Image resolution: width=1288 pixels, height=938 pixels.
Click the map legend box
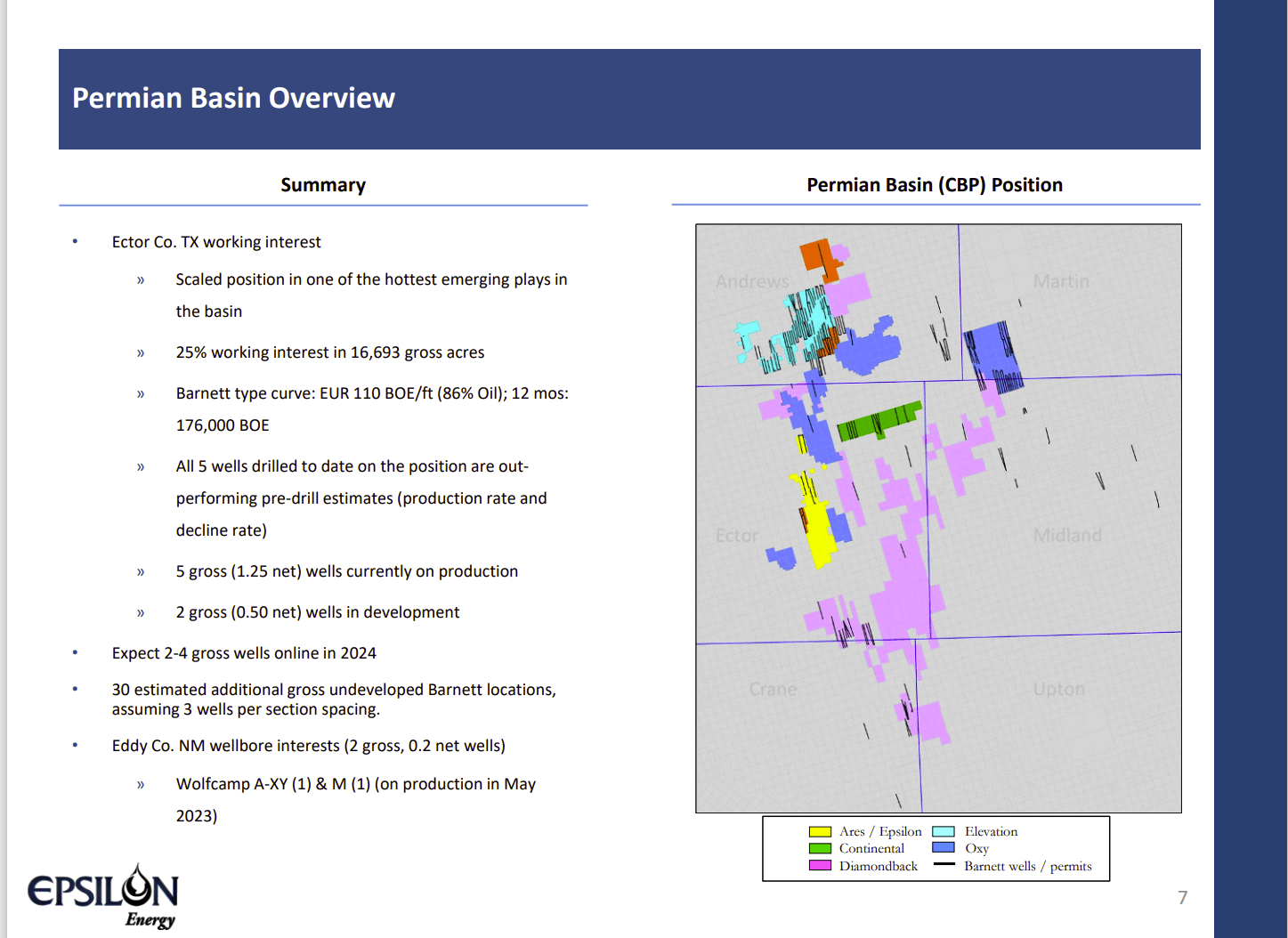point(936,848)
